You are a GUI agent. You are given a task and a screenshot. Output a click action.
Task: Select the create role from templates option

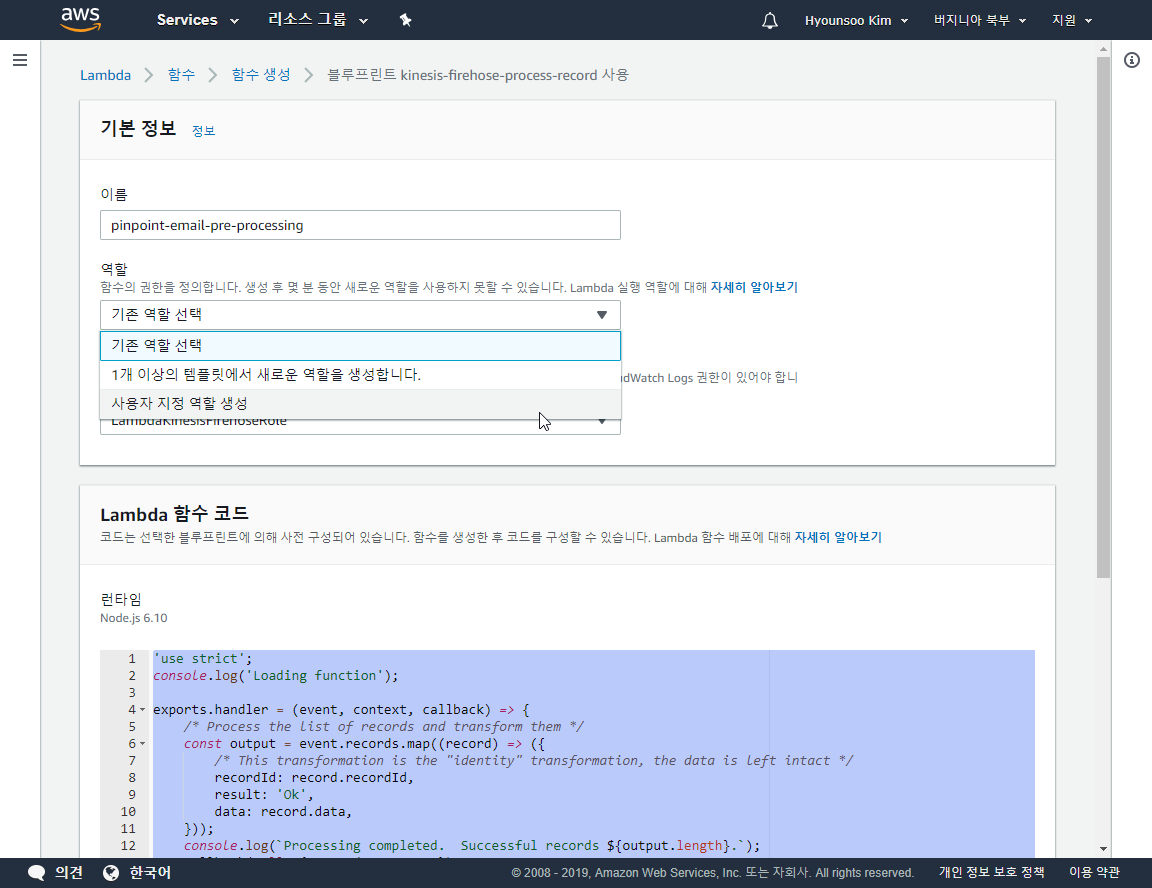[x=360, y=375]
